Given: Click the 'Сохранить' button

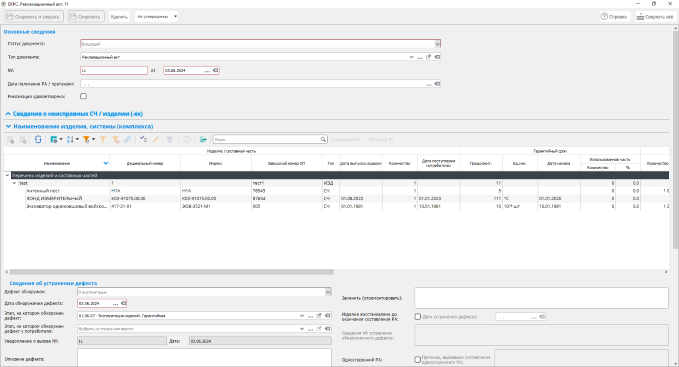Looking at the screenshot, I should [x=85, y=16].
